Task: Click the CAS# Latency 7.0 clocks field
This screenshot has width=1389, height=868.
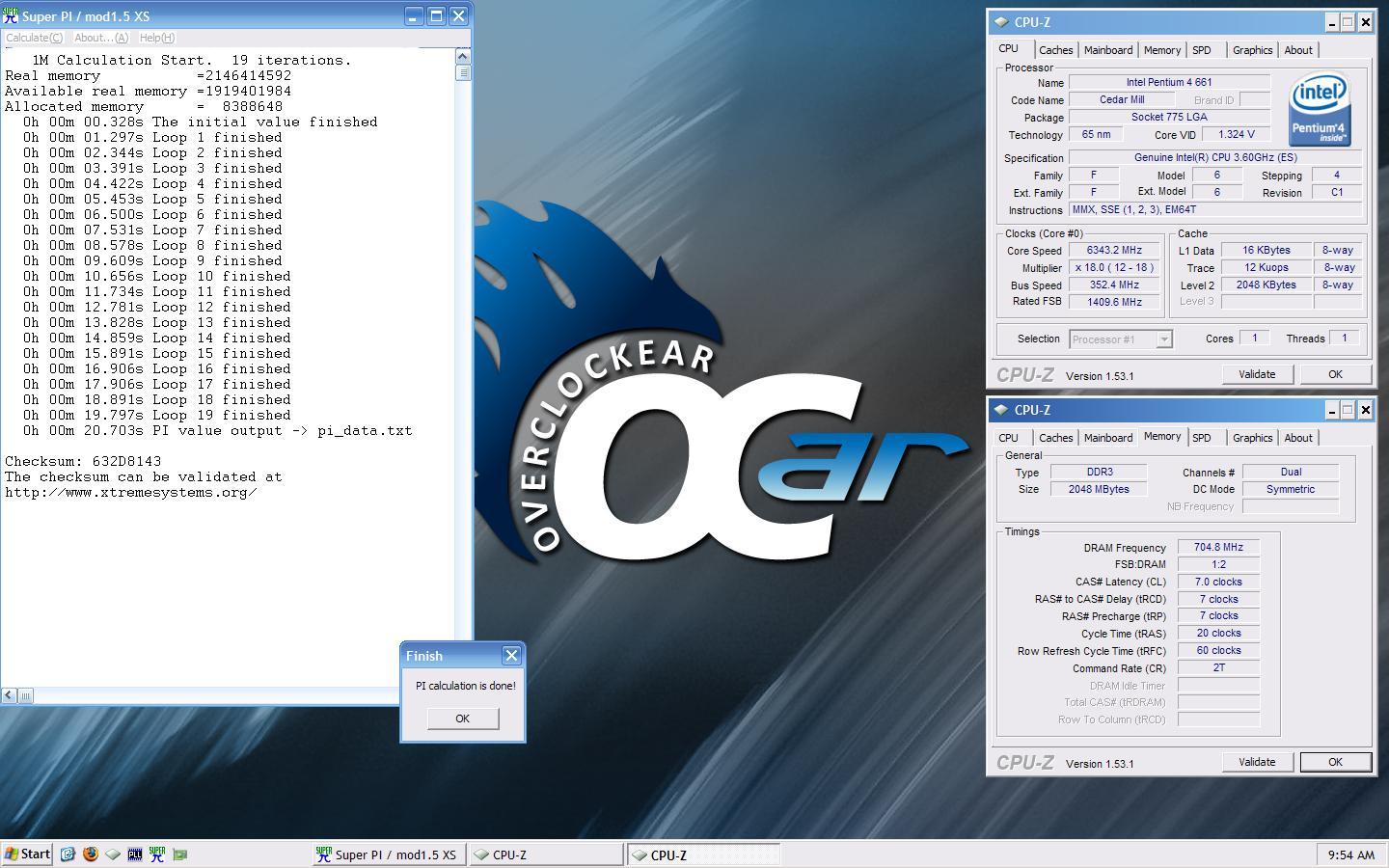Action: [1218, 583]
